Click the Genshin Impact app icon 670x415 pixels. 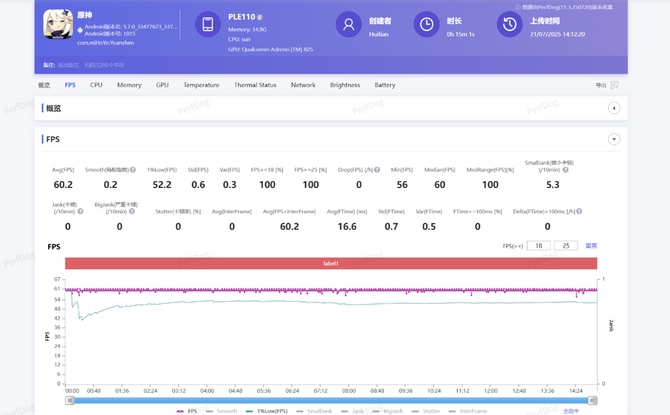pyautogui.click(x=58, y=26)
